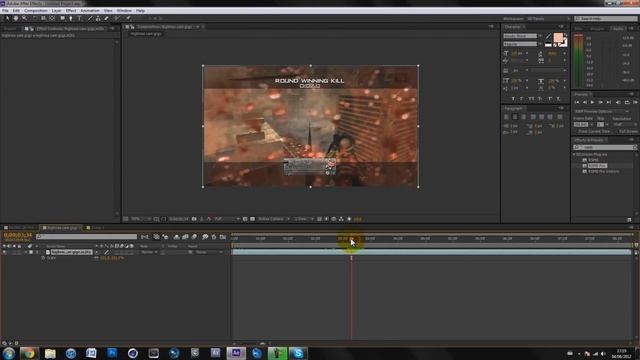This screenshot has width=640, height=360.
Task: Switch to the Audio panel tab
Action: pos(618,29)
